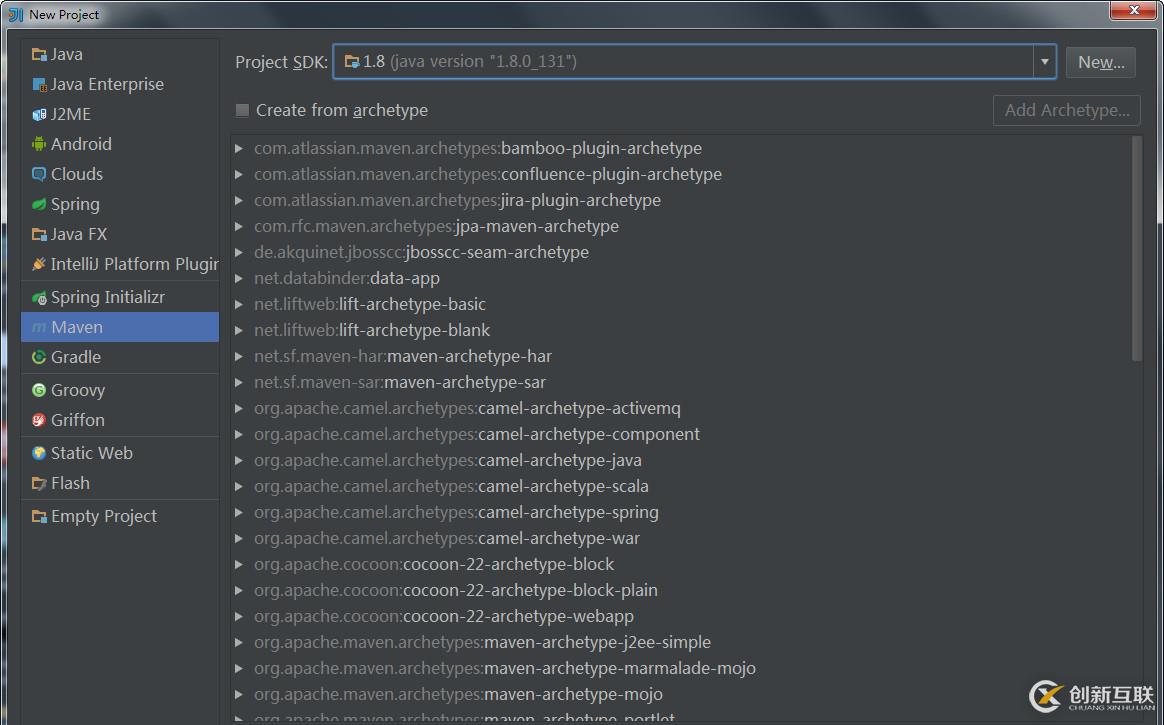Image resolution: width=1164 pixels, height=725 pixels.
Task: Click the New... SDK button
Action: point(1100,62)
